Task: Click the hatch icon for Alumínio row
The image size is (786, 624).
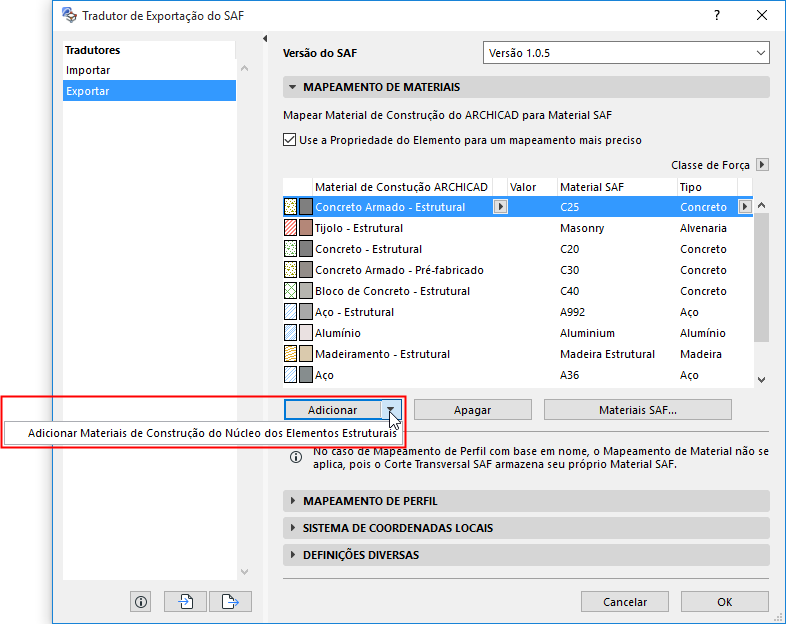Action: click(290, 333)
